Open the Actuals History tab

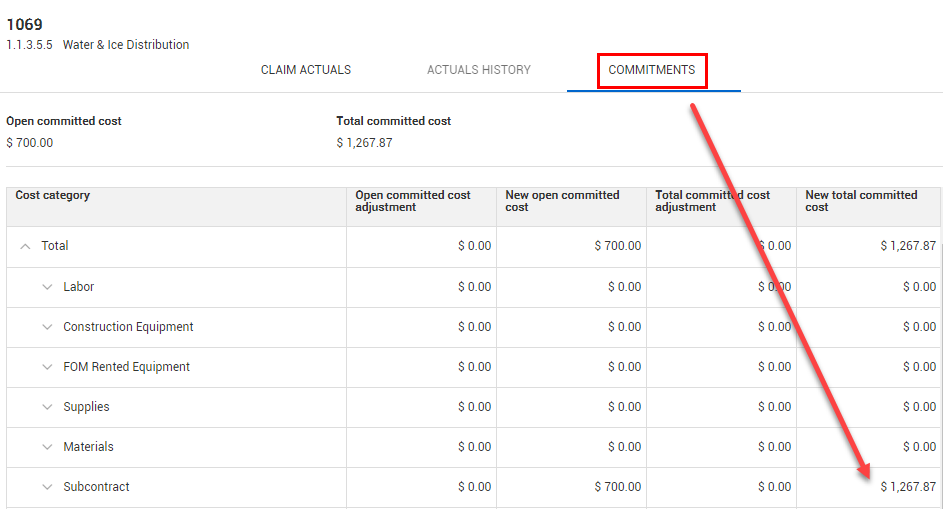pos(478,70)
